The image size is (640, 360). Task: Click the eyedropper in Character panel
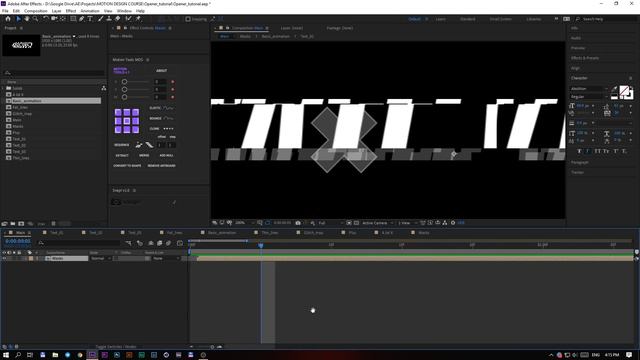615,89
